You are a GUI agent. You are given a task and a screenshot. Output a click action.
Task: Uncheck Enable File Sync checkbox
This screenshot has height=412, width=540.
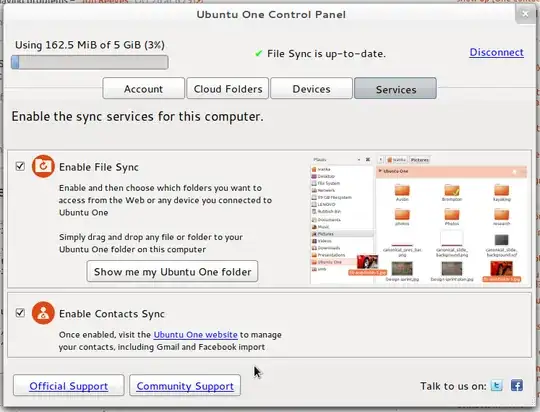point(20,166)
